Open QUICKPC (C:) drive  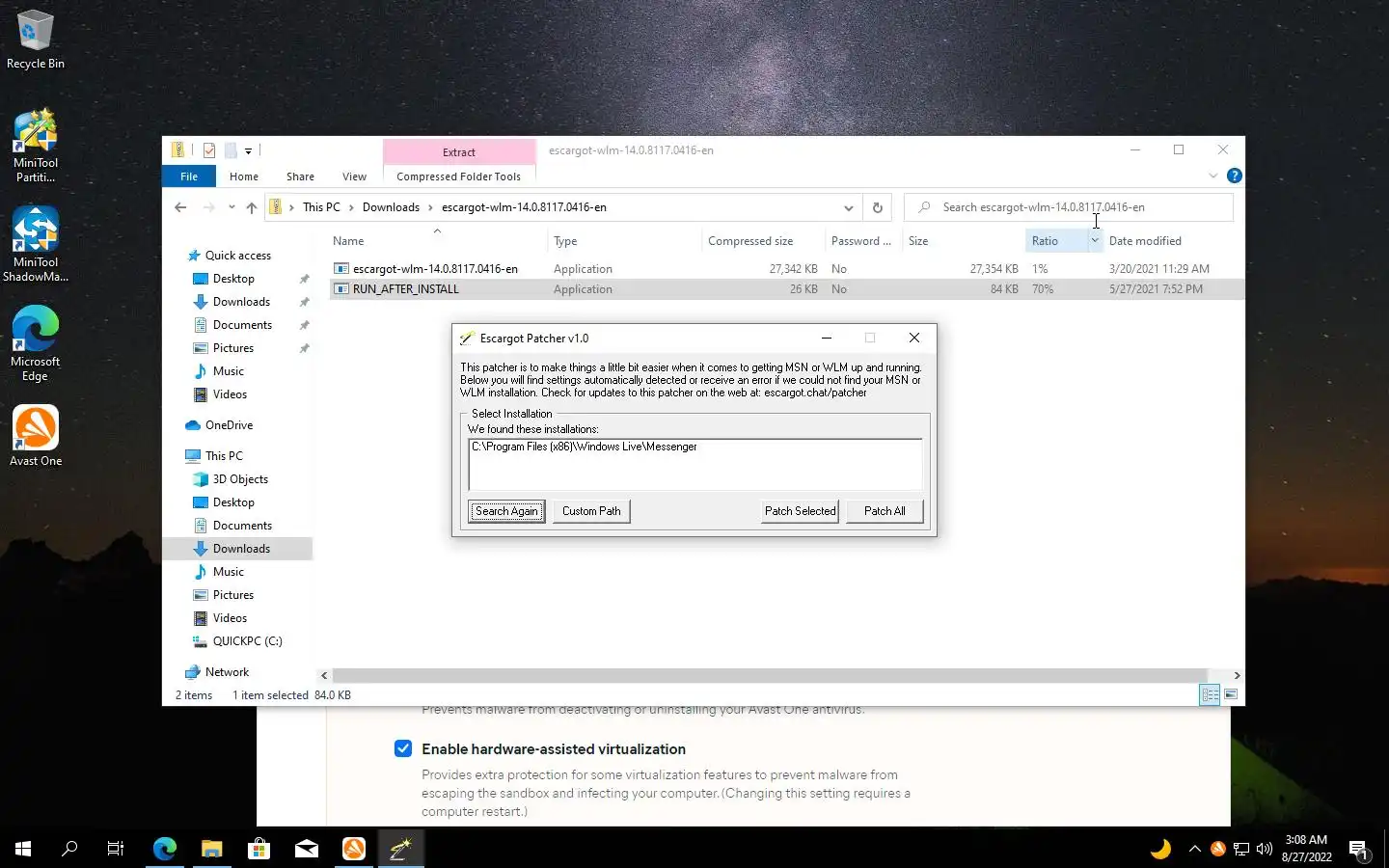pos(247,641)
